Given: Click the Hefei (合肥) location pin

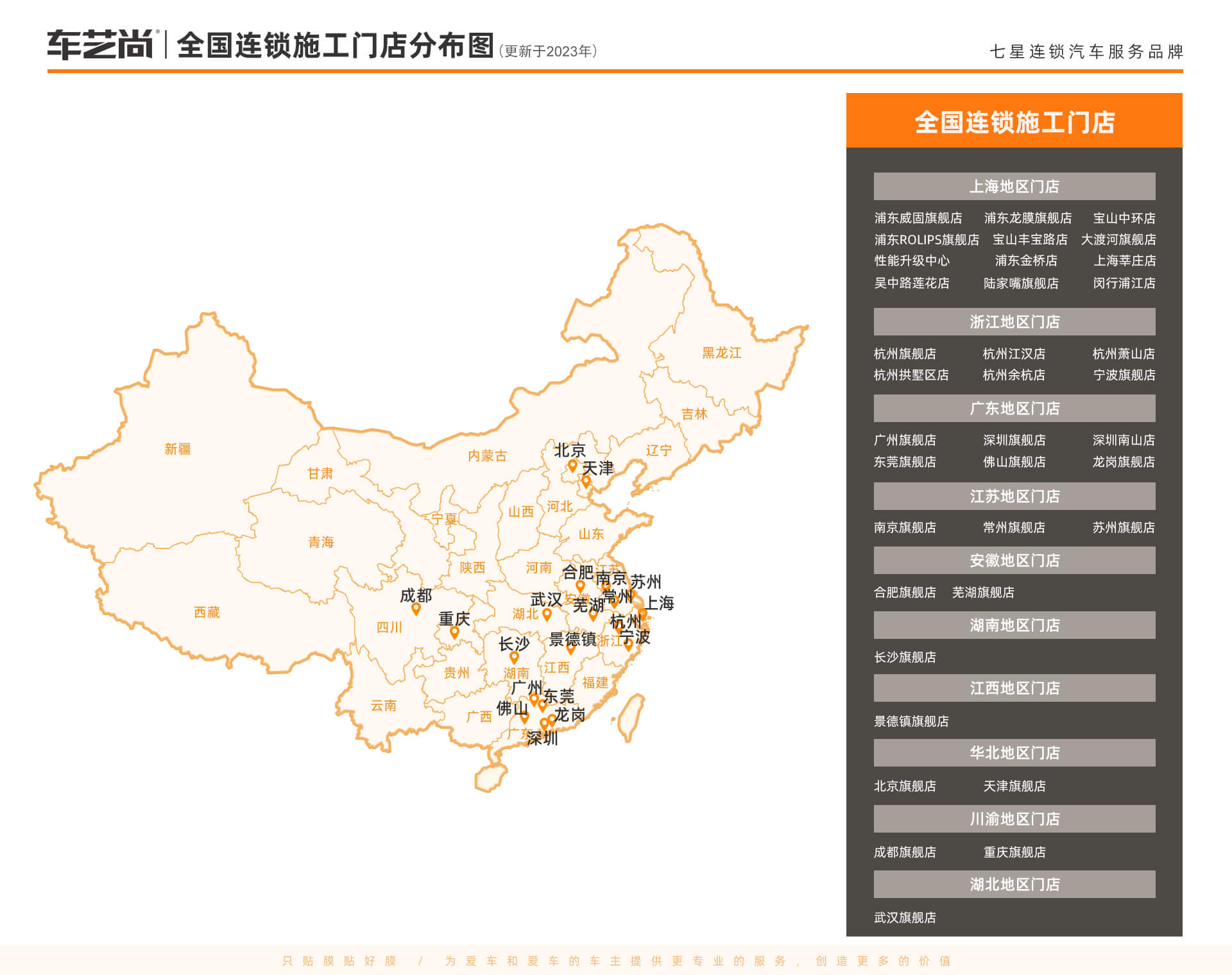Looking at the screenshot, I should tap(580, 586).
